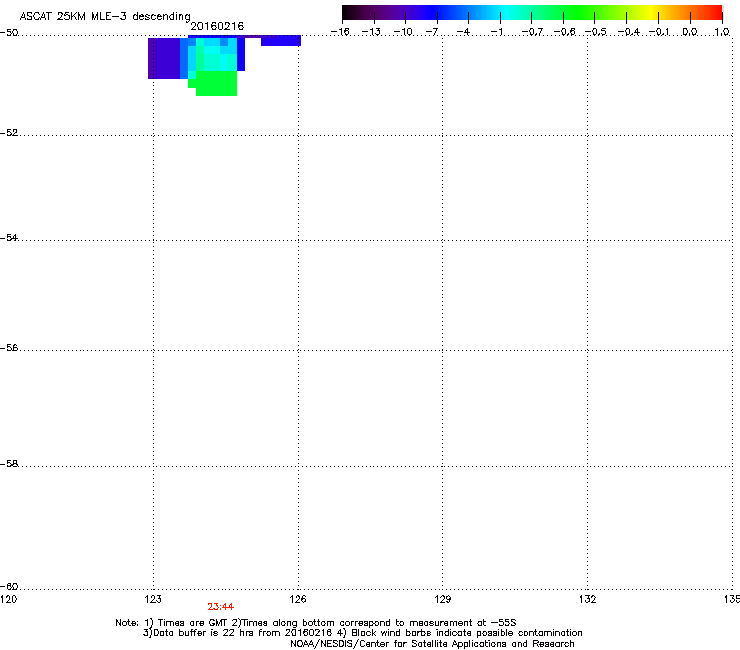Viewport: 740px width, 650px height.
Task: Click the red end of the colorbar
Action: tap(715, 13)
